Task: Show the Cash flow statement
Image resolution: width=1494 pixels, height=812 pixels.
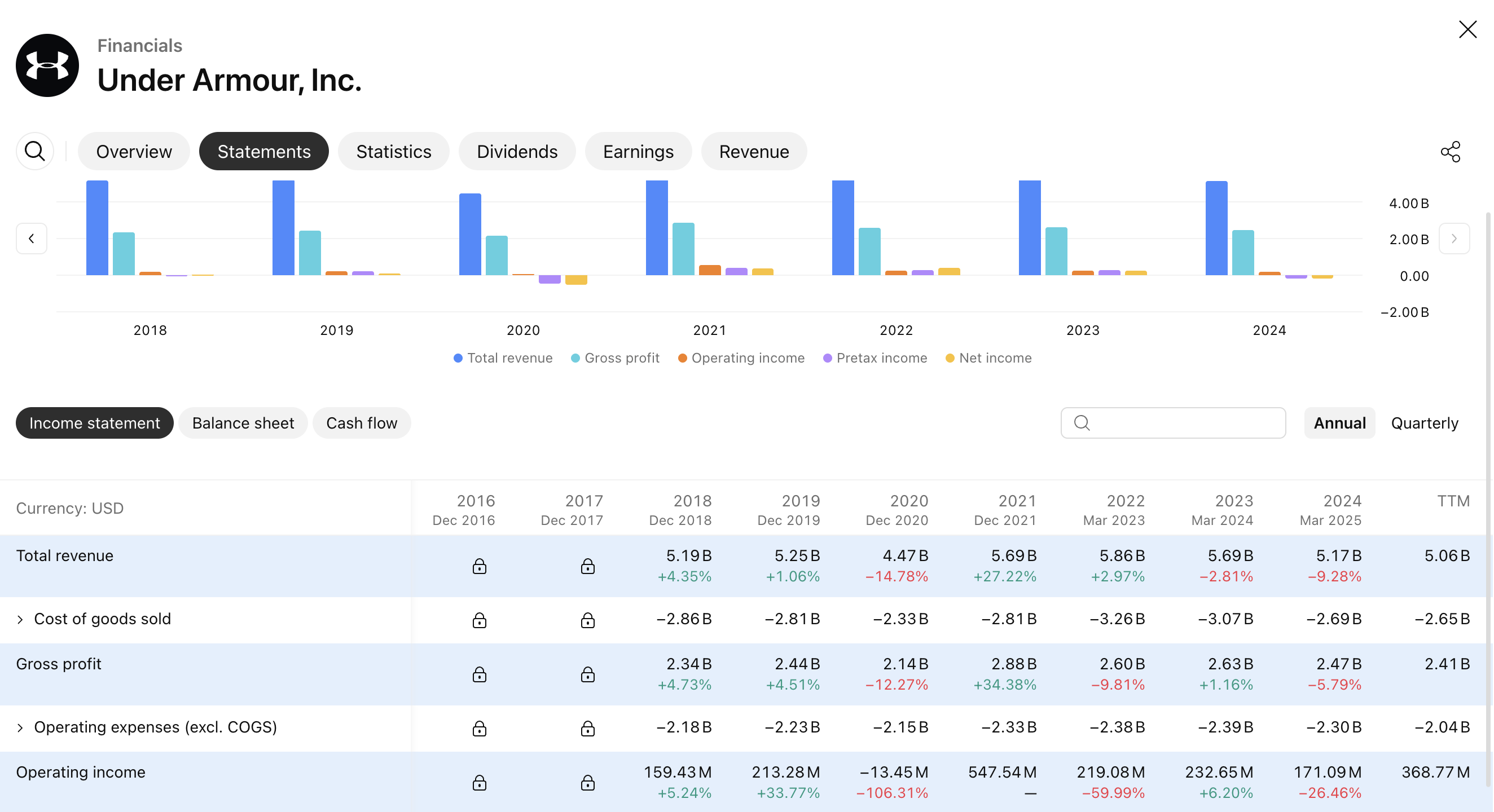Action: 362,423
